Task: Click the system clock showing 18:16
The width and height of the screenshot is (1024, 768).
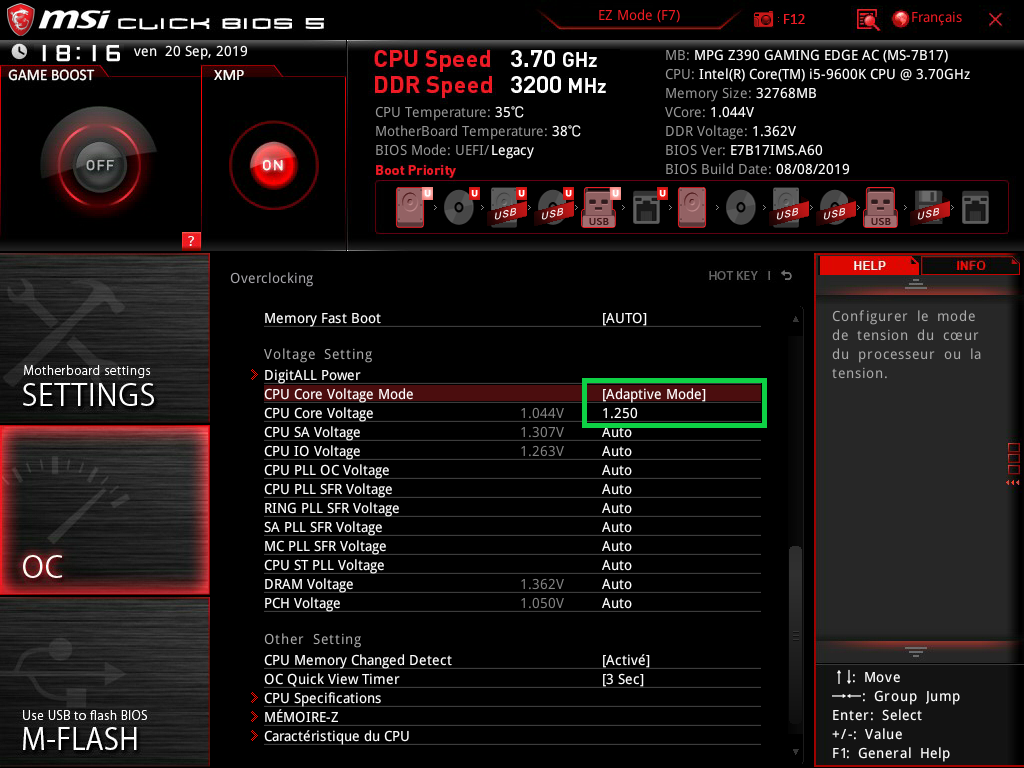Action: [80, 52]
